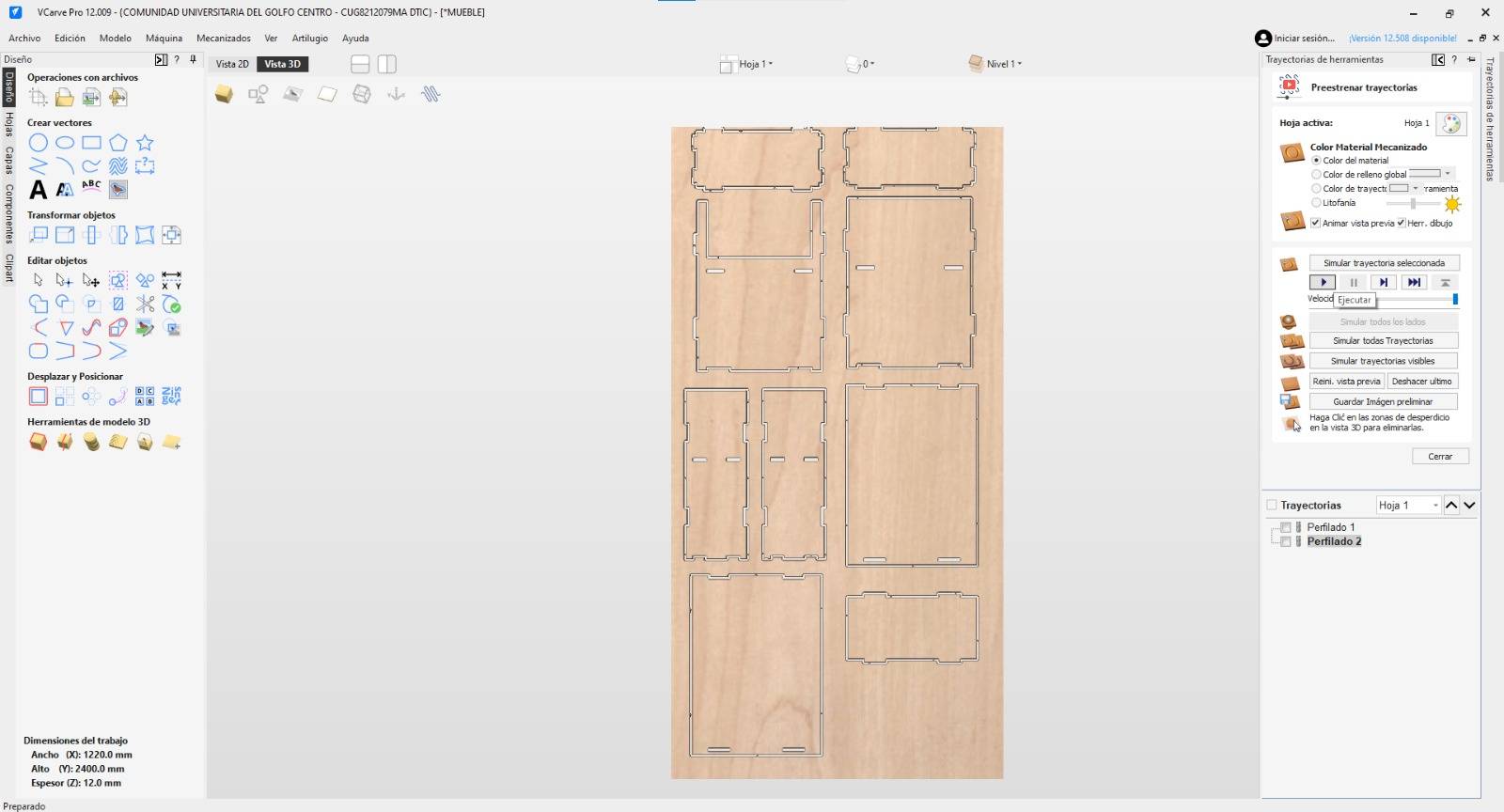
Task: Select Color del material radio option
Action: (x=1316, y=161)
